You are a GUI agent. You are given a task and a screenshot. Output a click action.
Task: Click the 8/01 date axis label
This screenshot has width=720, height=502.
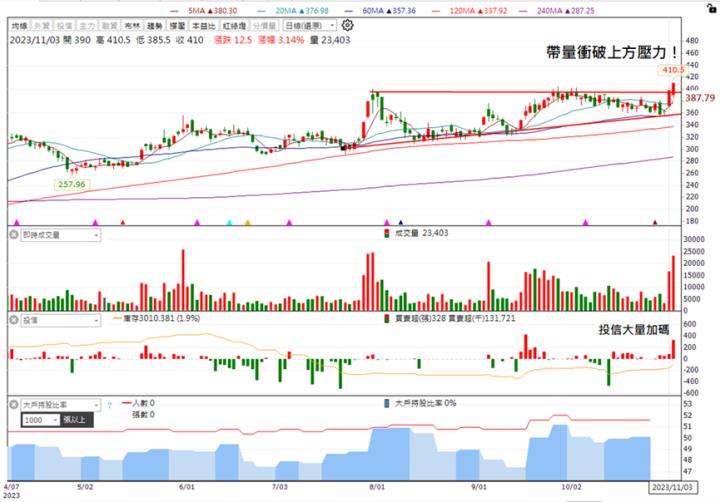(377, 487)
